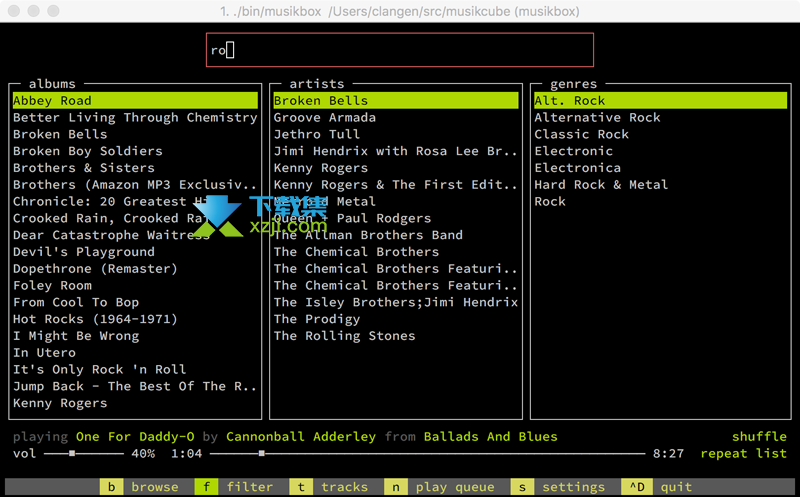Click the n play queue shortcut key
Image resolution: width=800 pixels, height=497 pixels.
396,487
